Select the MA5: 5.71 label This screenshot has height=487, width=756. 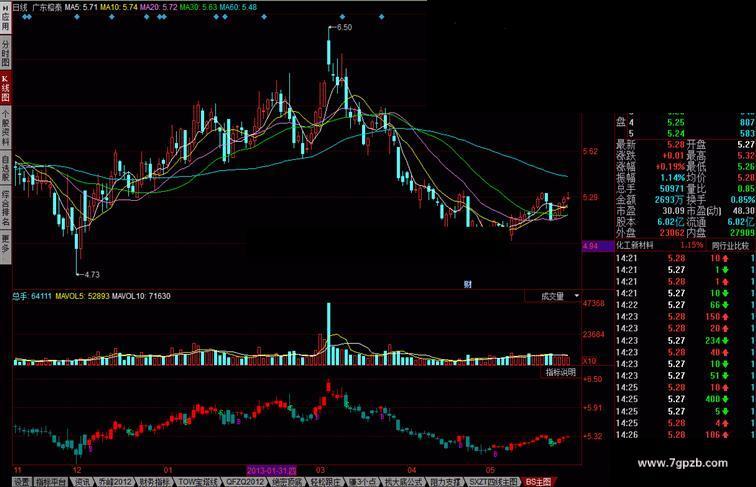click(x=81, y=7)
